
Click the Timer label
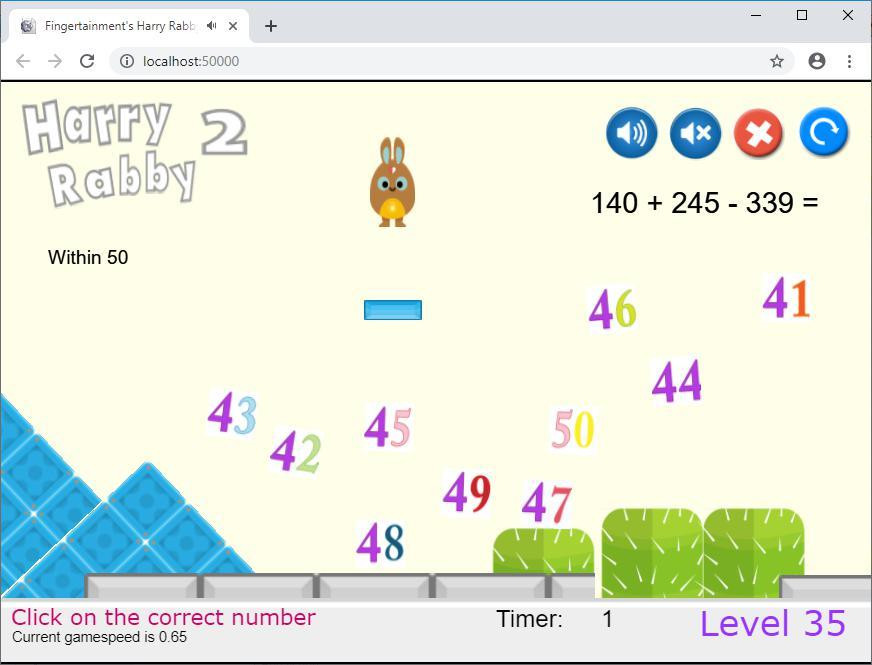(529, 619)
